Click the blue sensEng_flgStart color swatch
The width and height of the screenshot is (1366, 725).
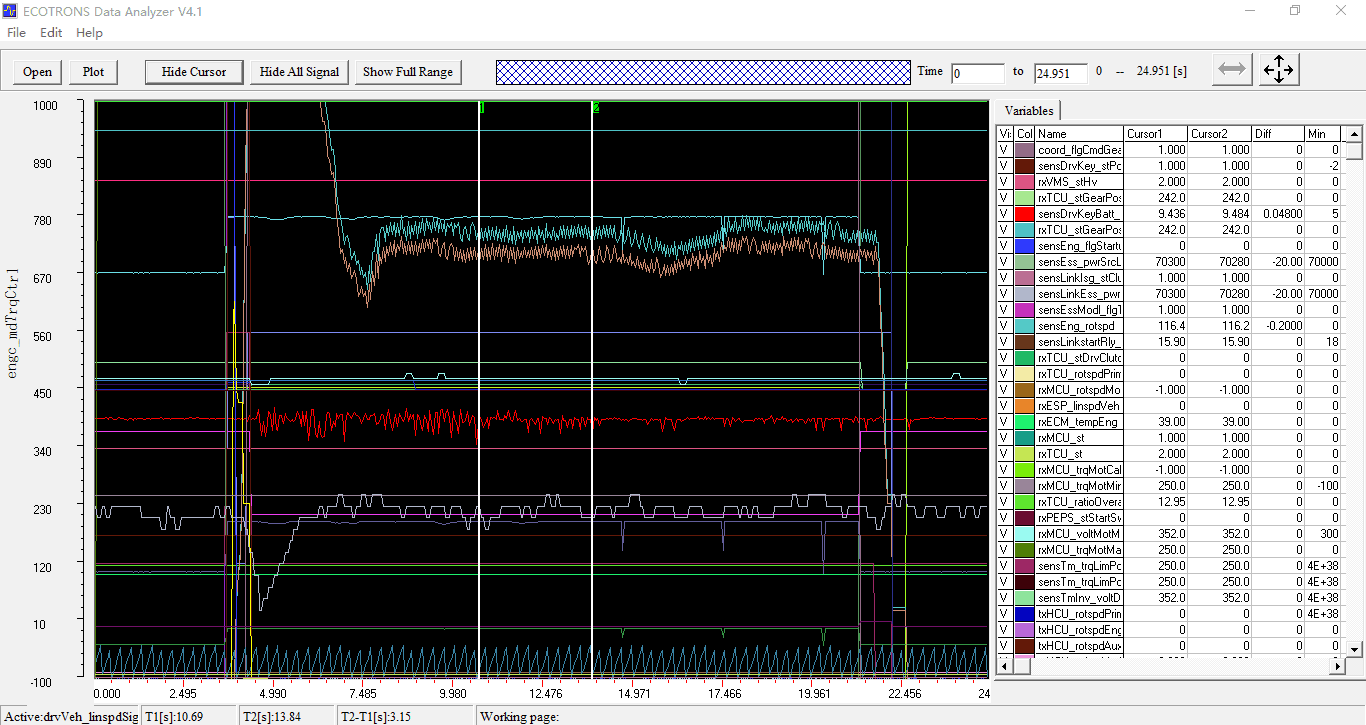point(1024,246)
